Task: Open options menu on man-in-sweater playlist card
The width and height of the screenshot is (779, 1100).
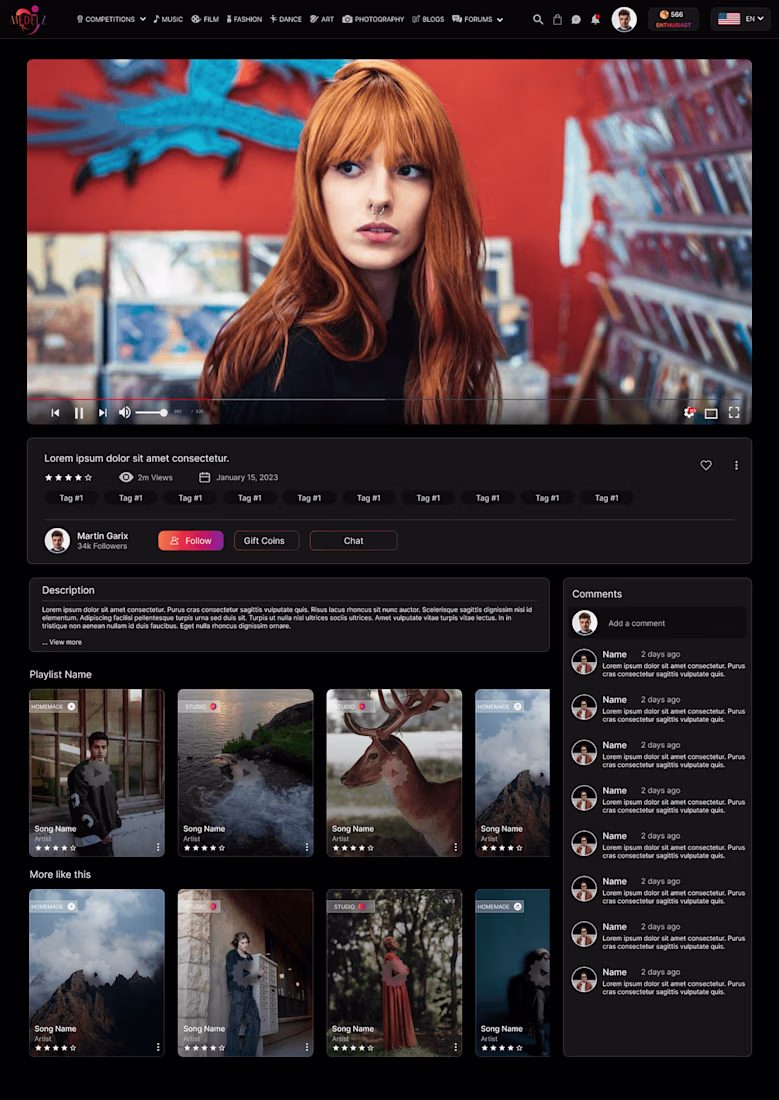Action: pyautogui.click(x=158, y=847)
